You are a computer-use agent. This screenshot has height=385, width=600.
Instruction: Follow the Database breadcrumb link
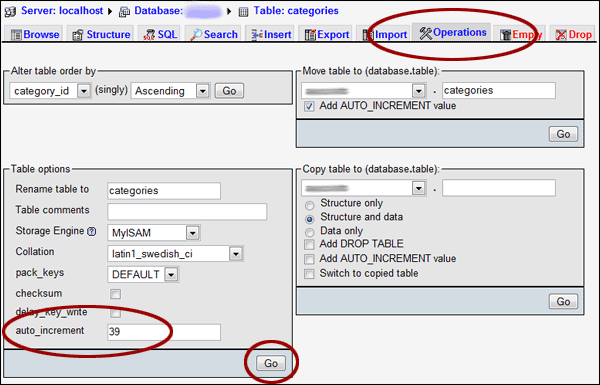[159, 11]
